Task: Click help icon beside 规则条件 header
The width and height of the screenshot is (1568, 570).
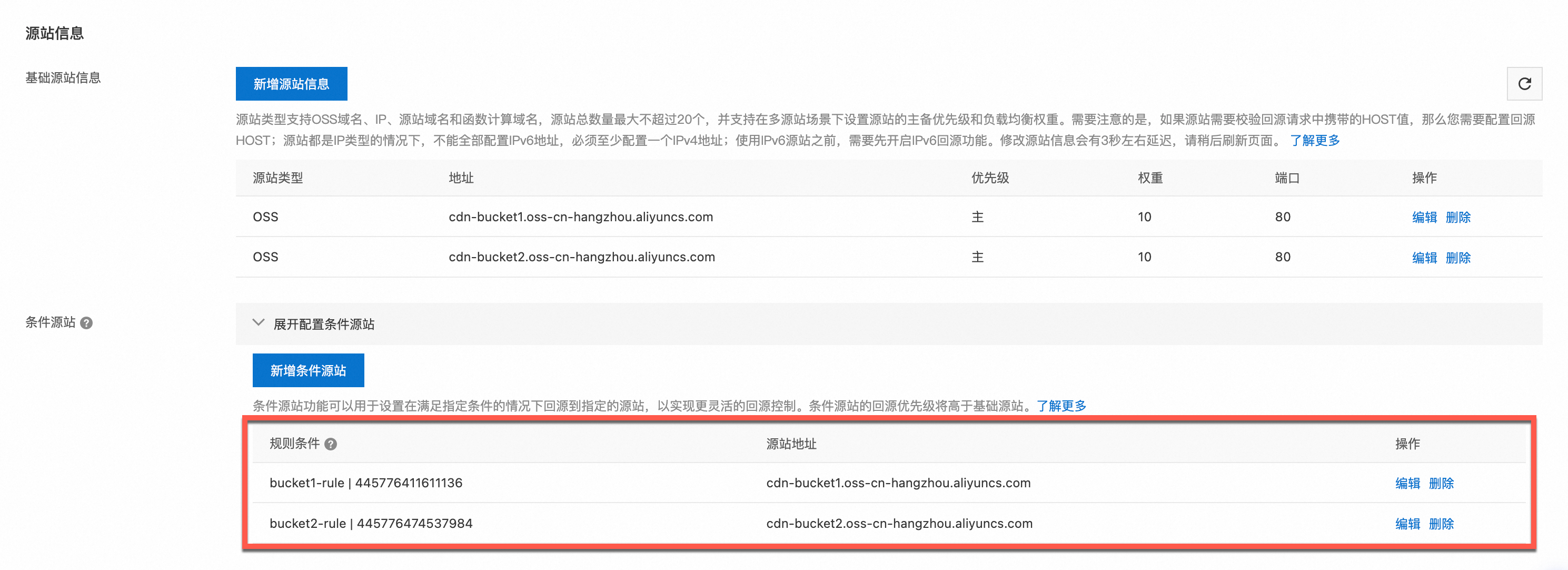Action: coord(331,445)
